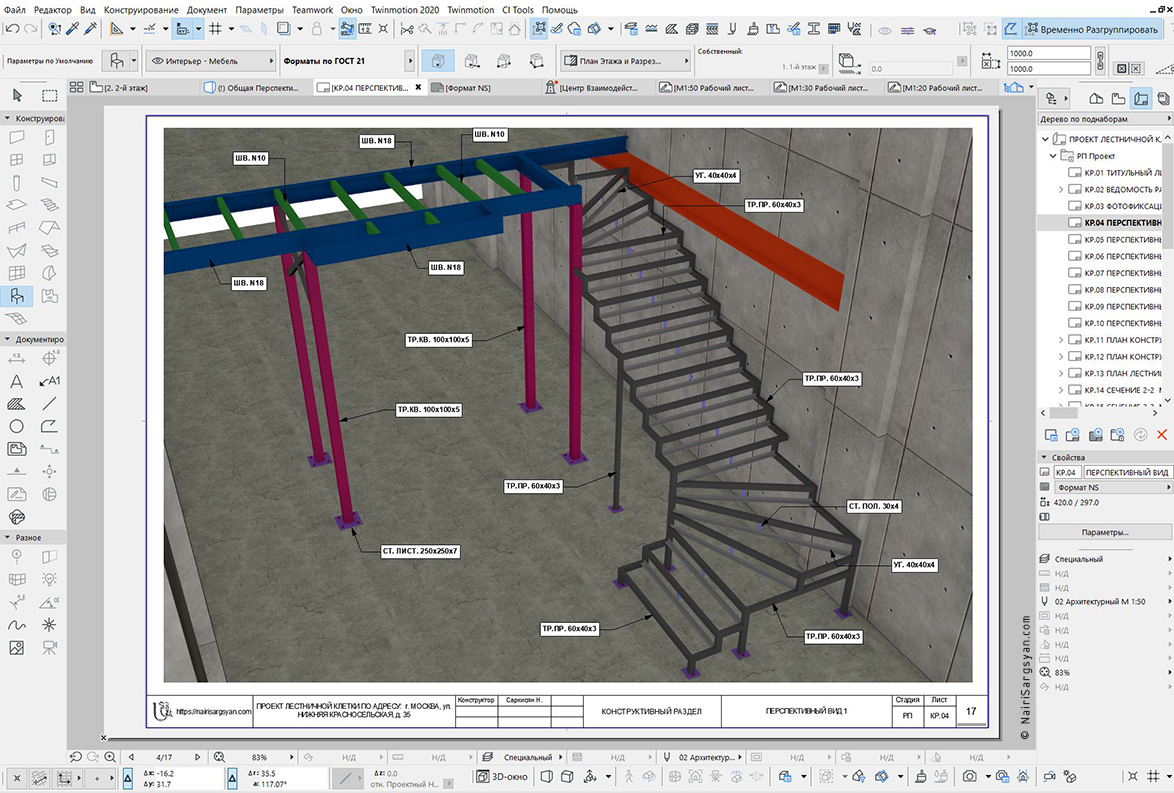Open the Интерьер - Мебель layer dropdown
Viewport: 1174px width, 793px height.
click(x=210, y=61)
